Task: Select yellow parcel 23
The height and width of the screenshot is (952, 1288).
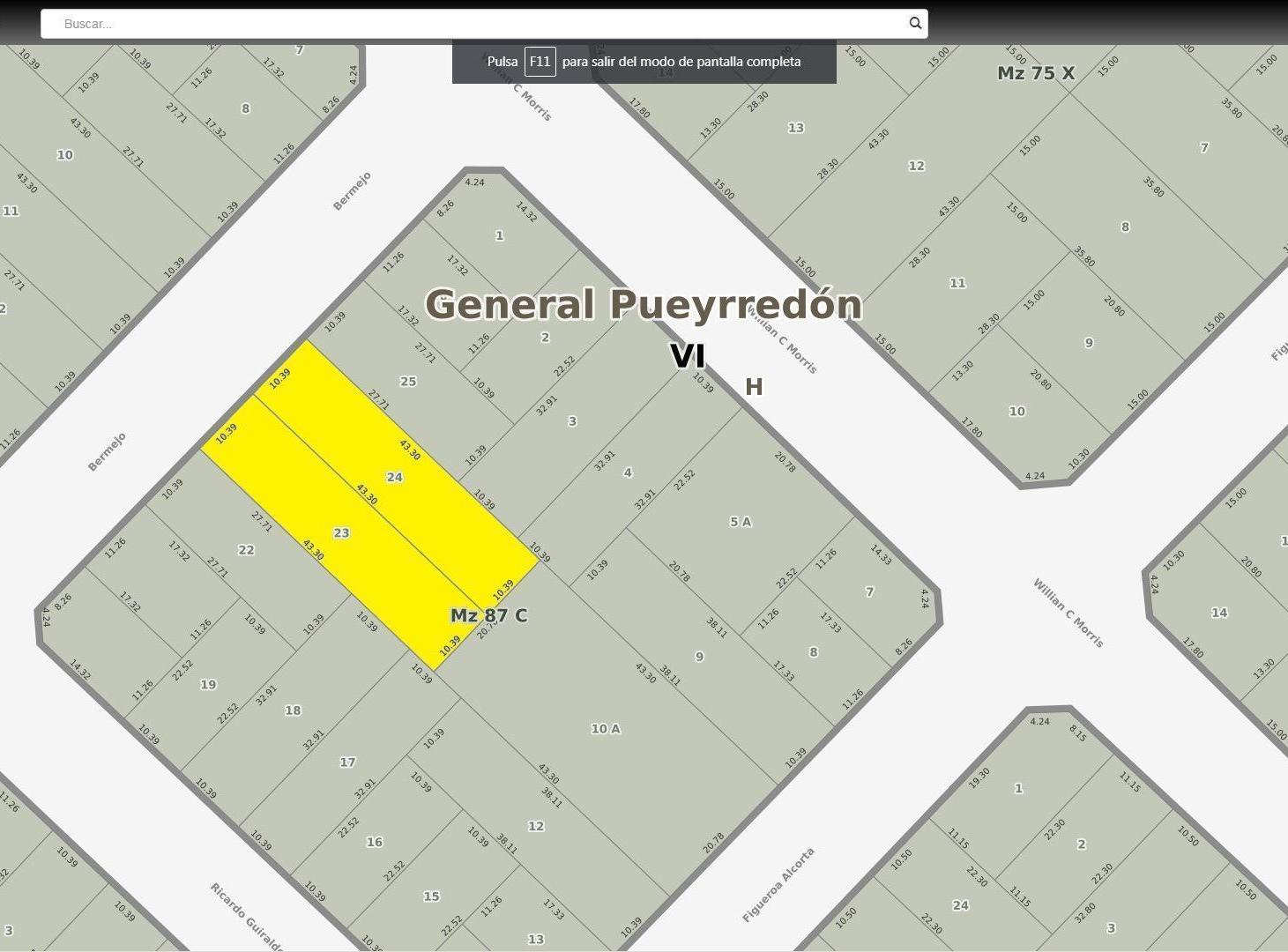Action: click(x=341, y=532)
